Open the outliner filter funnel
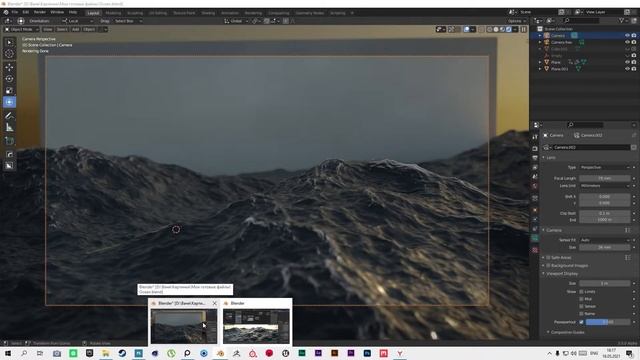The height and width of the screenshot is (360, 640). [x=622, y=20]
